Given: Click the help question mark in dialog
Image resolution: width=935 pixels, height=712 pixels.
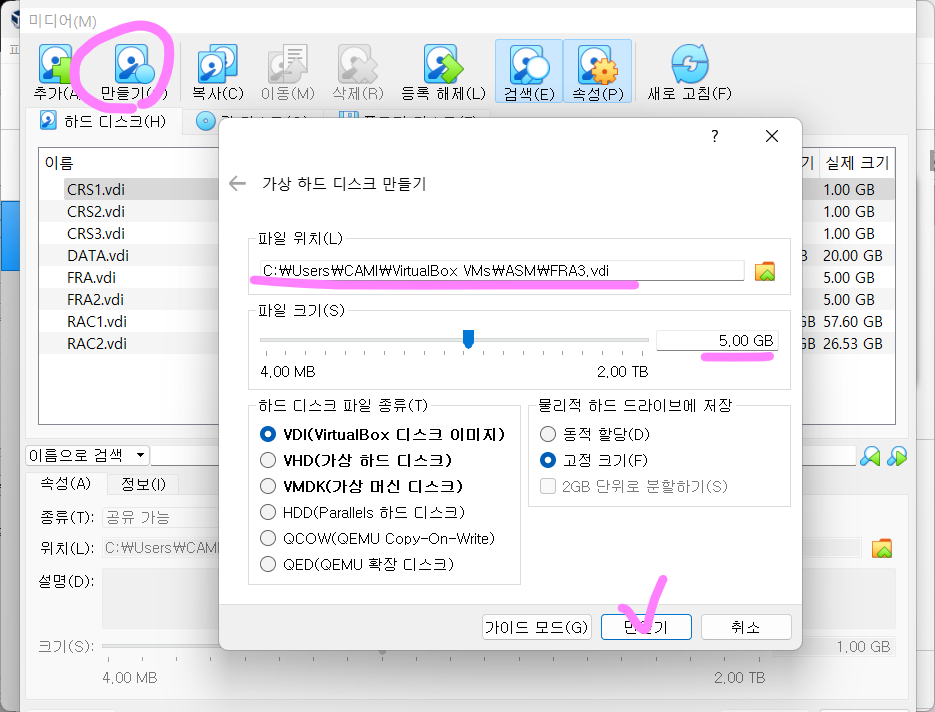Looking at the screenshot, I should (x=715, y=137).
